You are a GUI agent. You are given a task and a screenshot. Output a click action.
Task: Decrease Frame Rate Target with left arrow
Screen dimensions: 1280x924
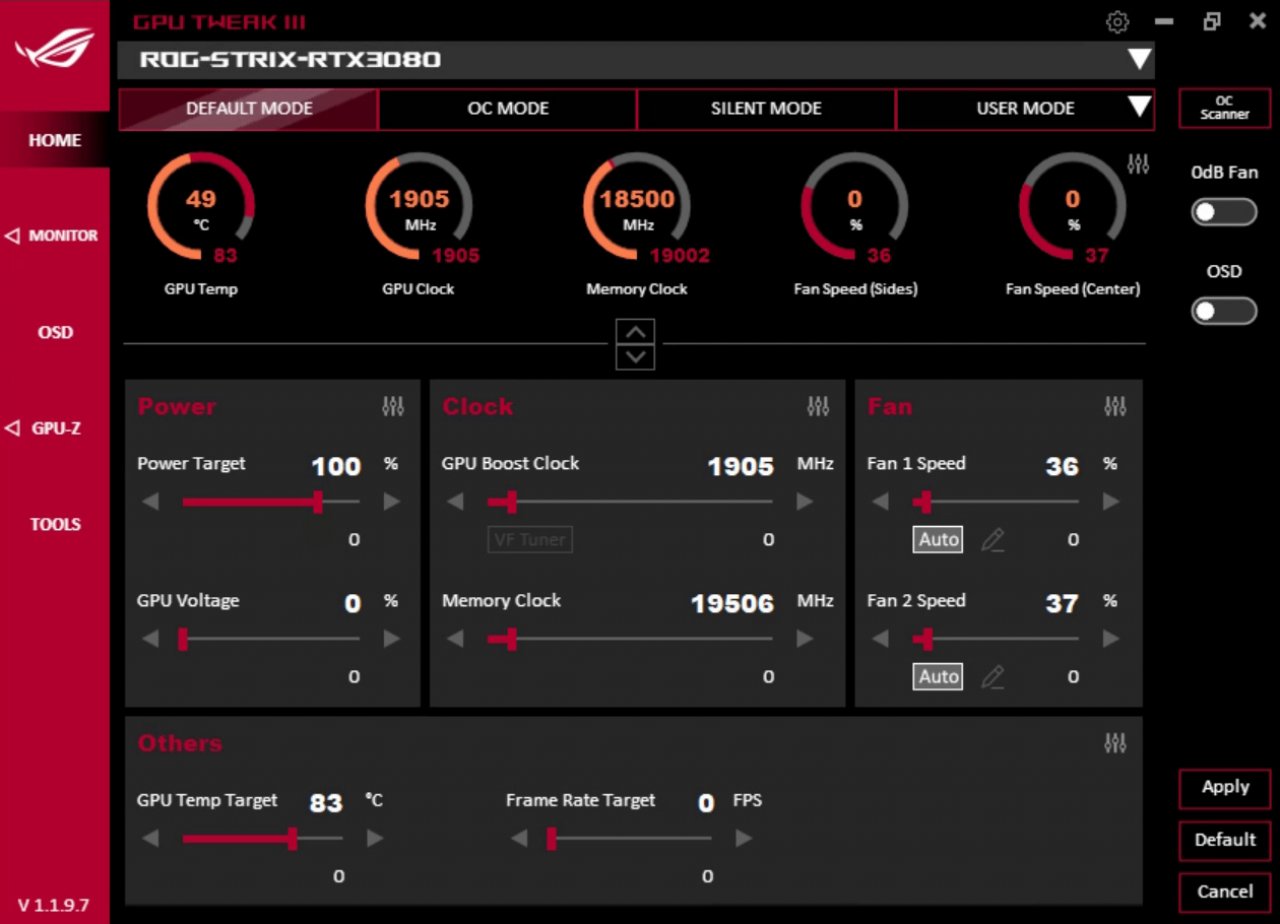519,838
